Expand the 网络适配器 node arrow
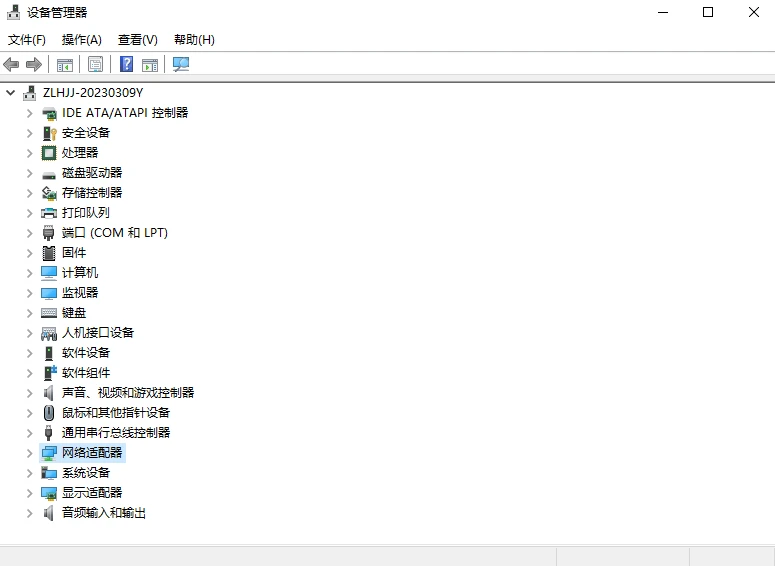 (x=30, y=453)
